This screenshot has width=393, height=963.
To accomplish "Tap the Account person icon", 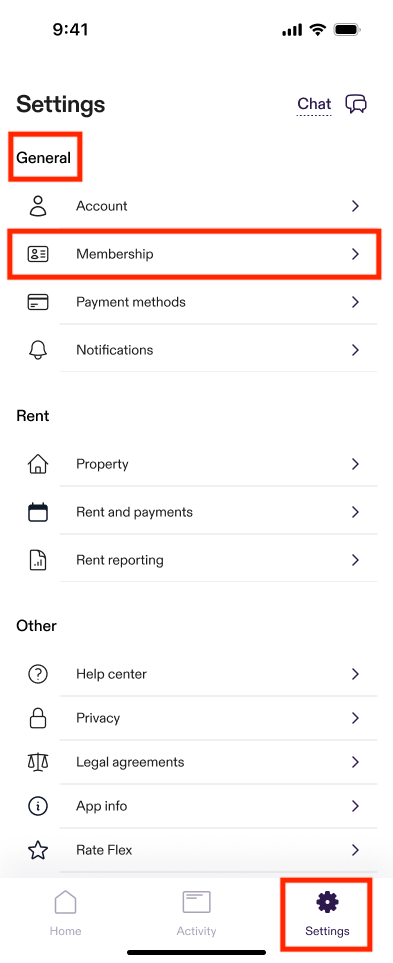I will pyautogui.click(x=38, y=206).
